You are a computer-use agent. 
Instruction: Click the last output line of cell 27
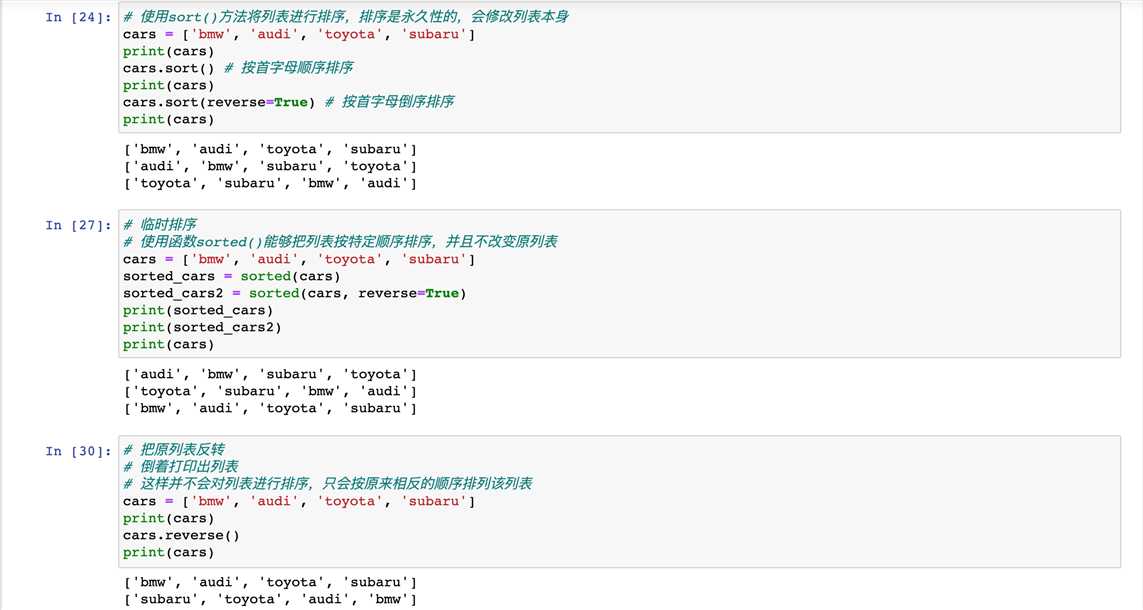pos(269,408)
